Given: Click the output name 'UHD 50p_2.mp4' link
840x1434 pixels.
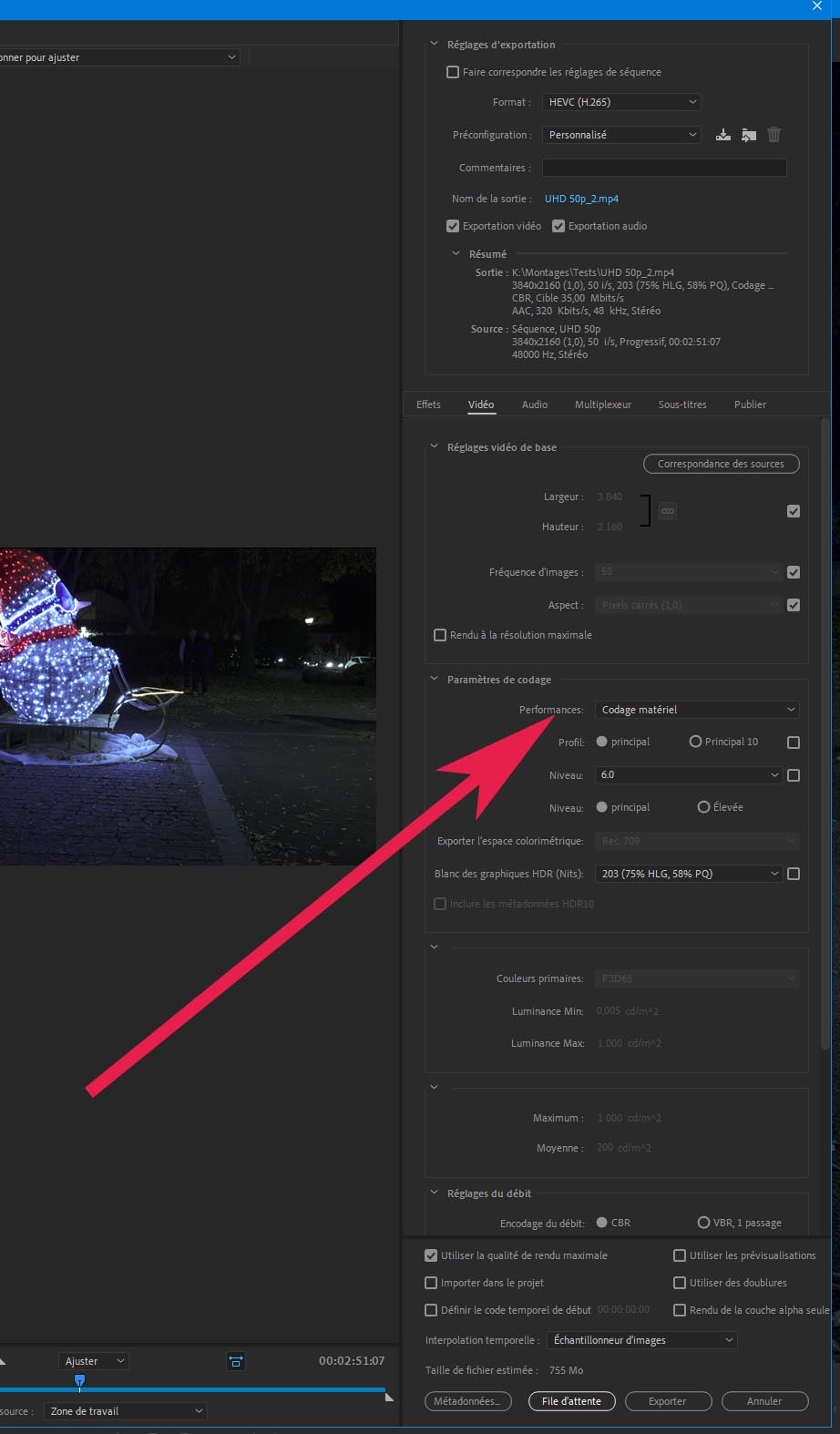Looking at the screenshot, I should [581, 199].
